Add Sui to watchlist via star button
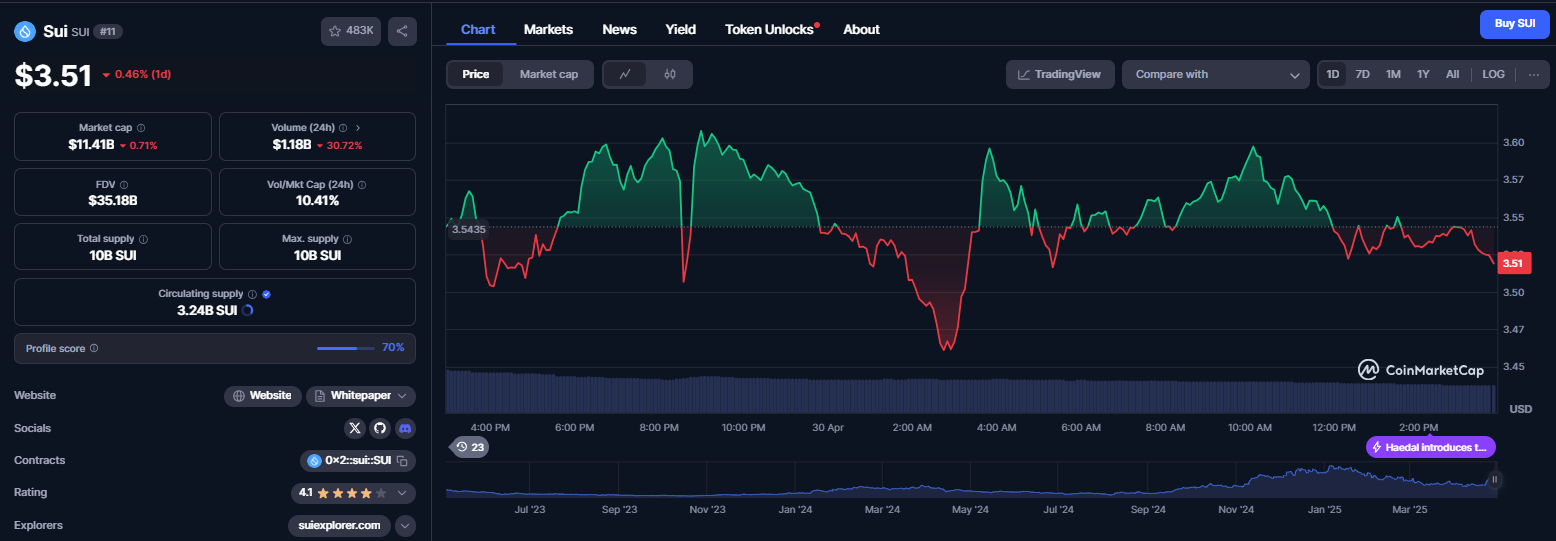 tap(351, 31)
